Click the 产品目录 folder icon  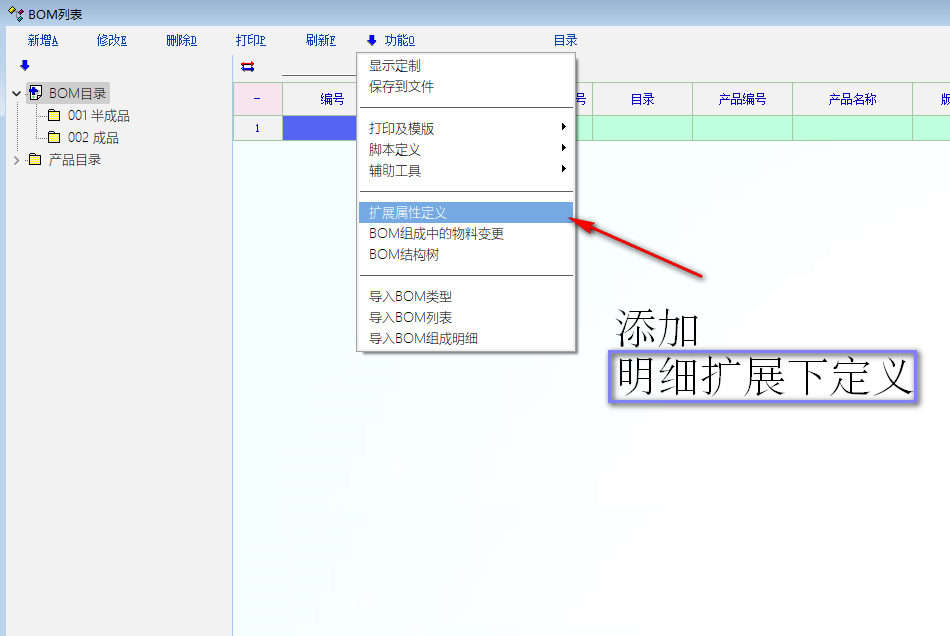point(35,160)
